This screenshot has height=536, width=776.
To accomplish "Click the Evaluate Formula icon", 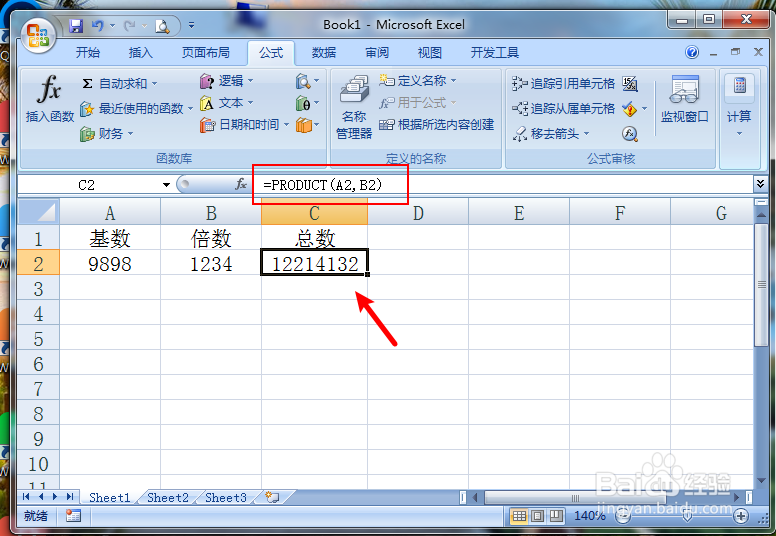I will click(x=630, y=134).
